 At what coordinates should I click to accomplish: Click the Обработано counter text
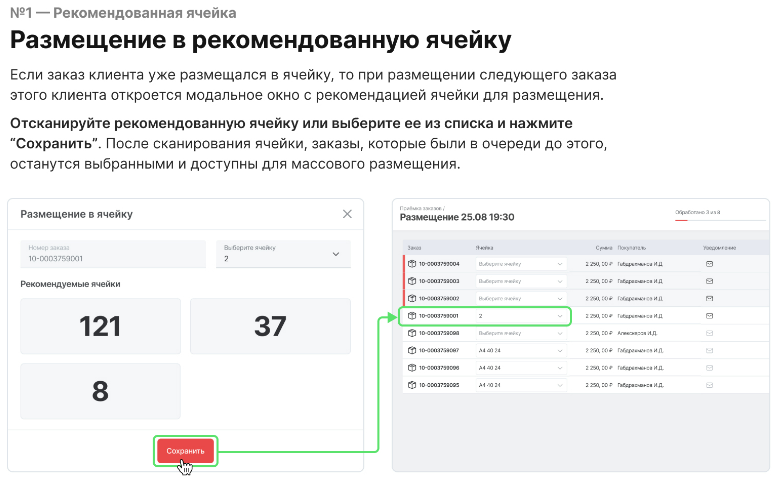pyautogui.click(x=697, y=213)
